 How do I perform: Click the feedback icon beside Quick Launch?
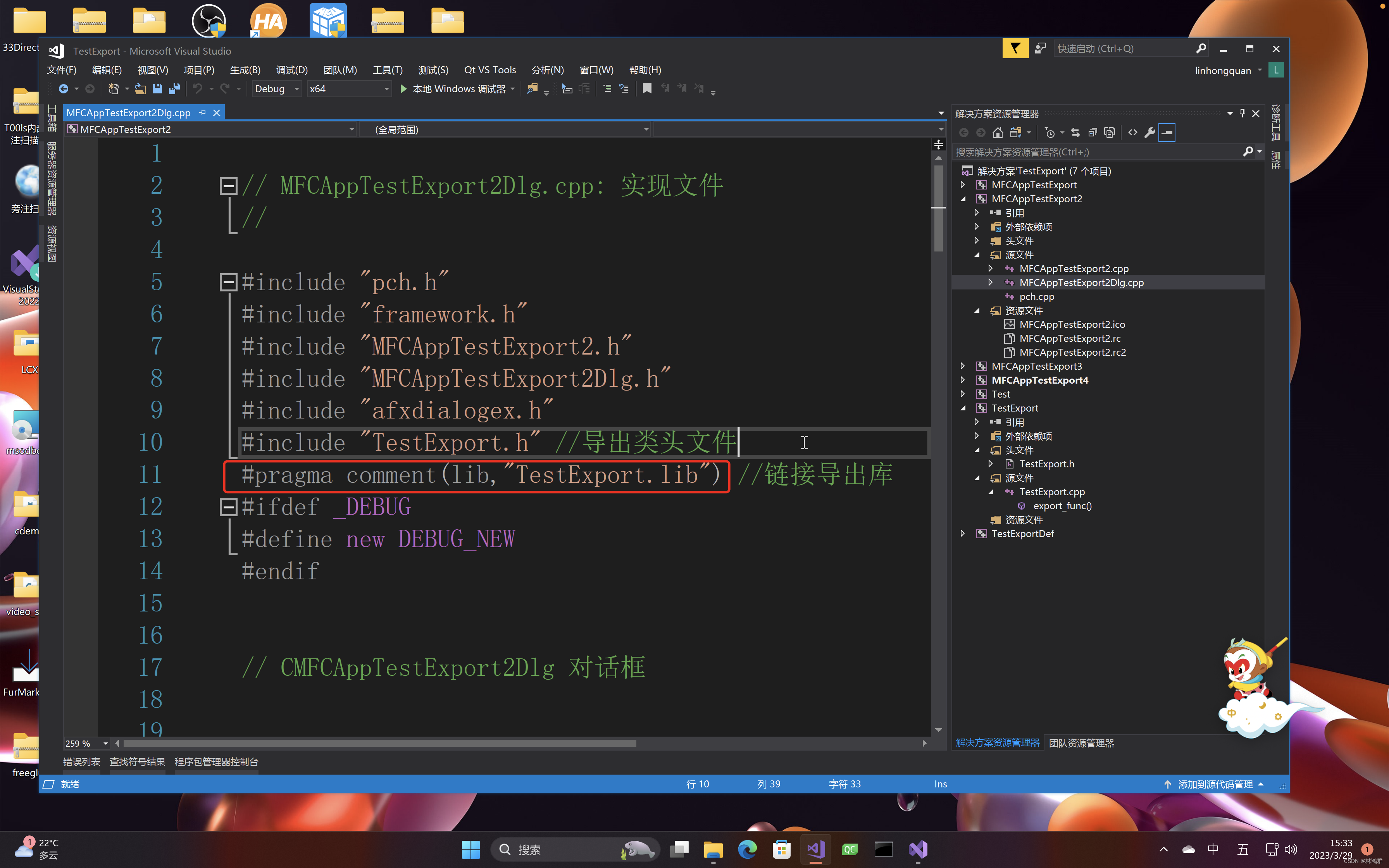pos(1041,48)
